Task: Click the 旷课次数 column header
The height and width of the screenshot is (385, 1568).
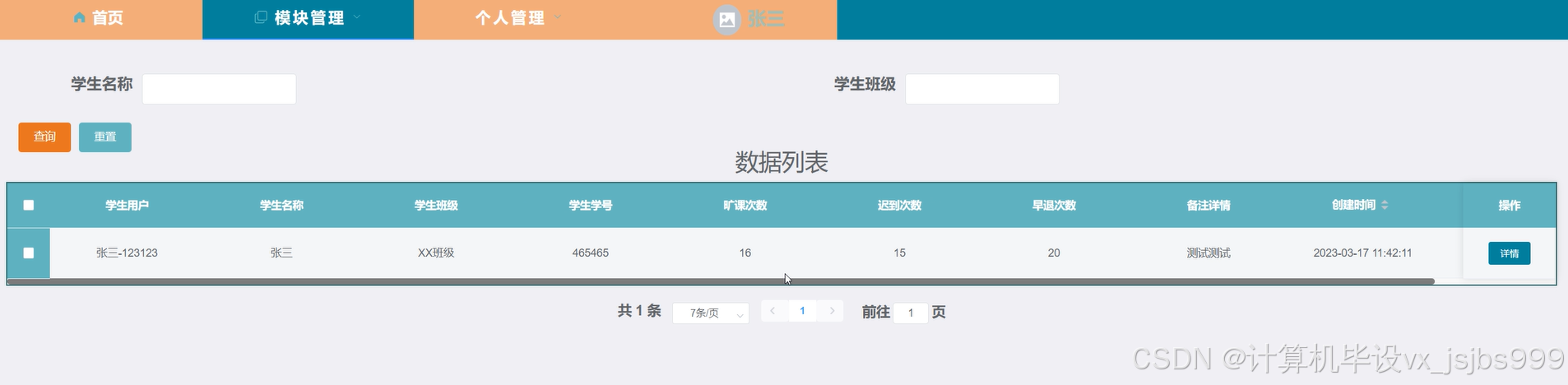Action: (x=745, y=206)
